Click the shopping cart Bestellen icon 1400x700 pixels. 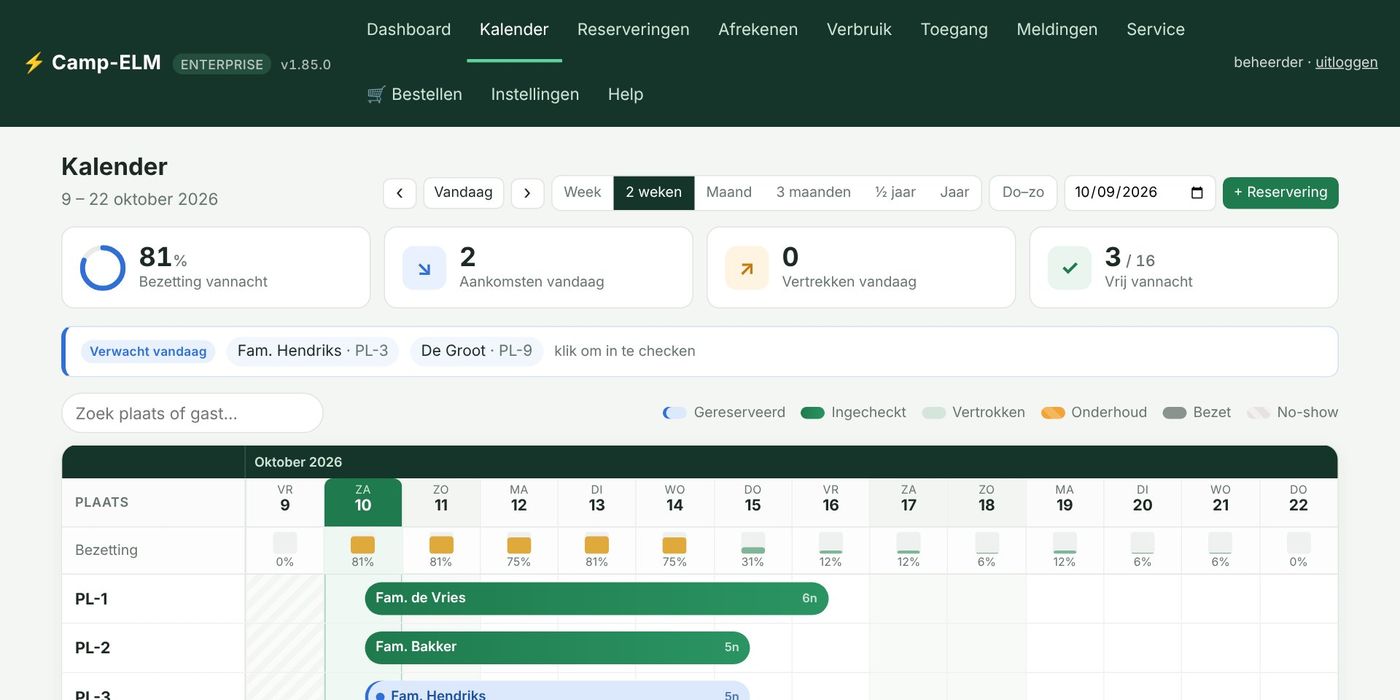point(376,94)
